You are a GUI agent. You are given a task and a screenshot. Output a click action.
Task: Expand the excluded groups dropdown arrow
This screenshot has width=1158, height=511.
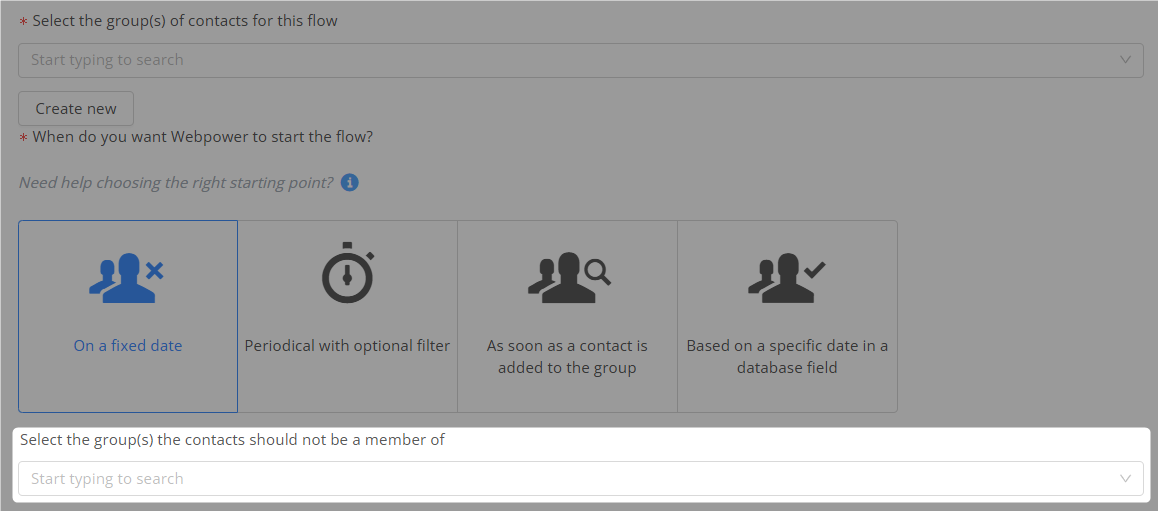(x=1125, y=478)
